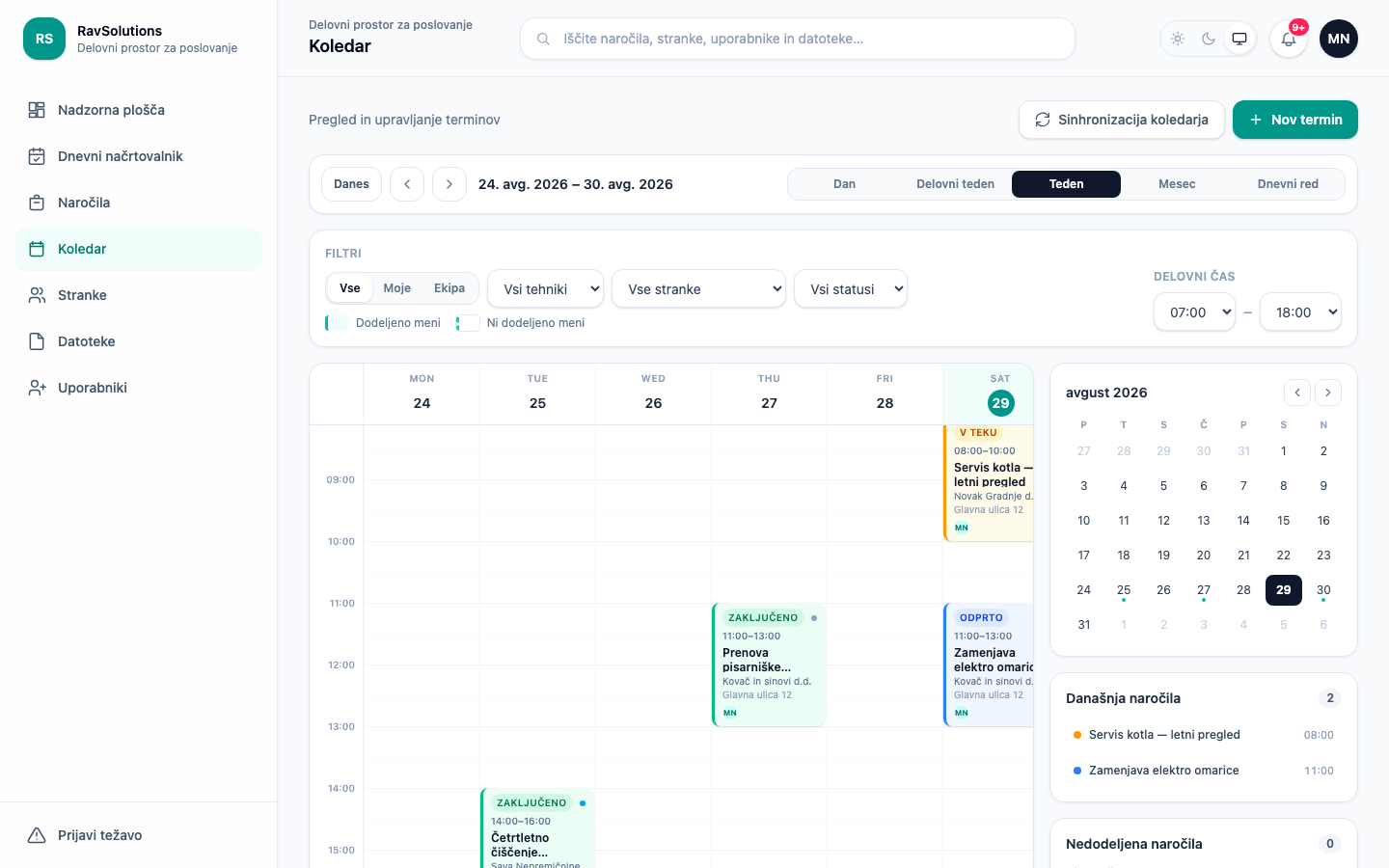Change work end time 18:00

pos(1301,312)
